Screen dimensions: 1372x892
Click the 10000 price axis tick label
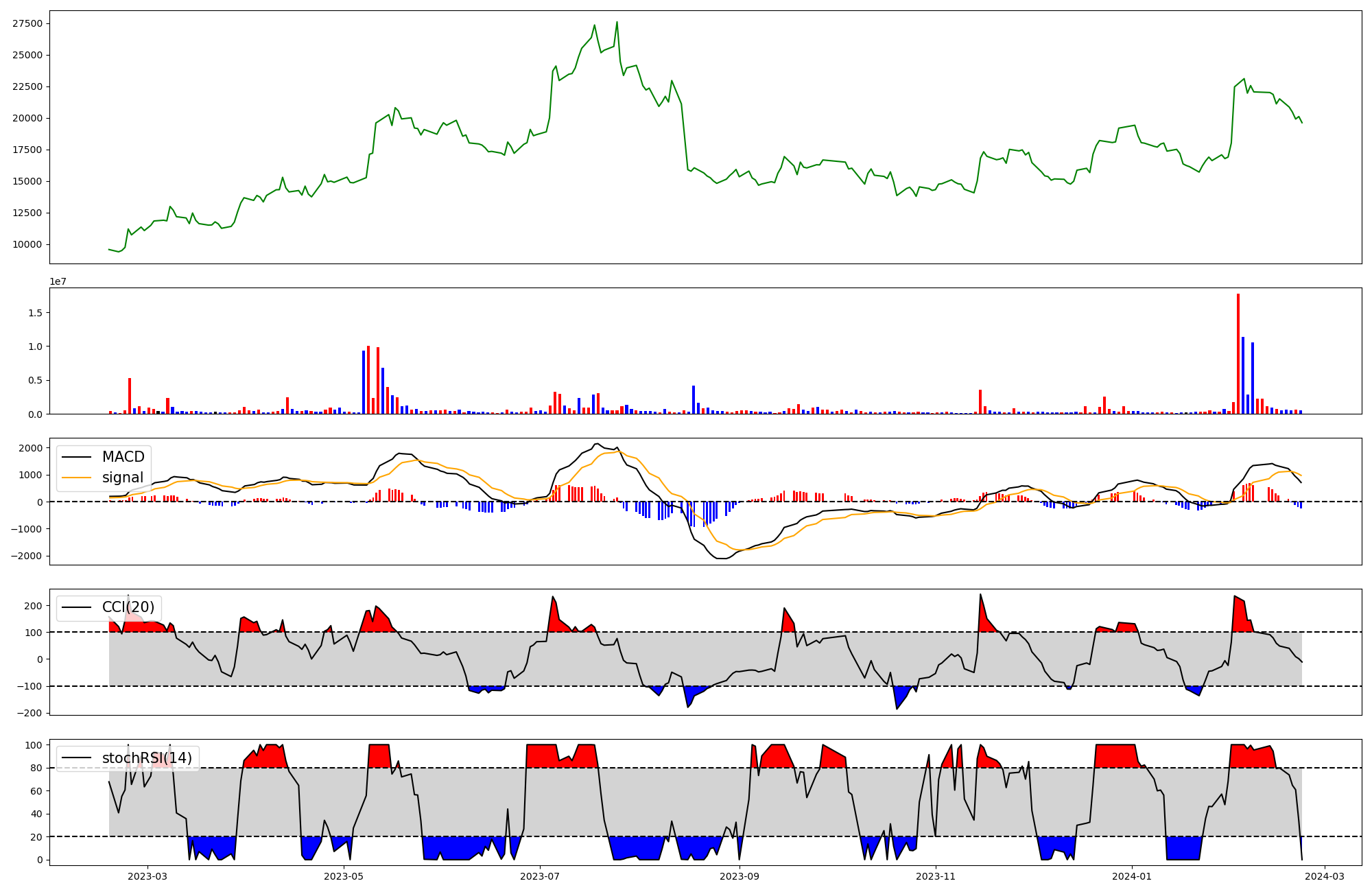point(27,245)
